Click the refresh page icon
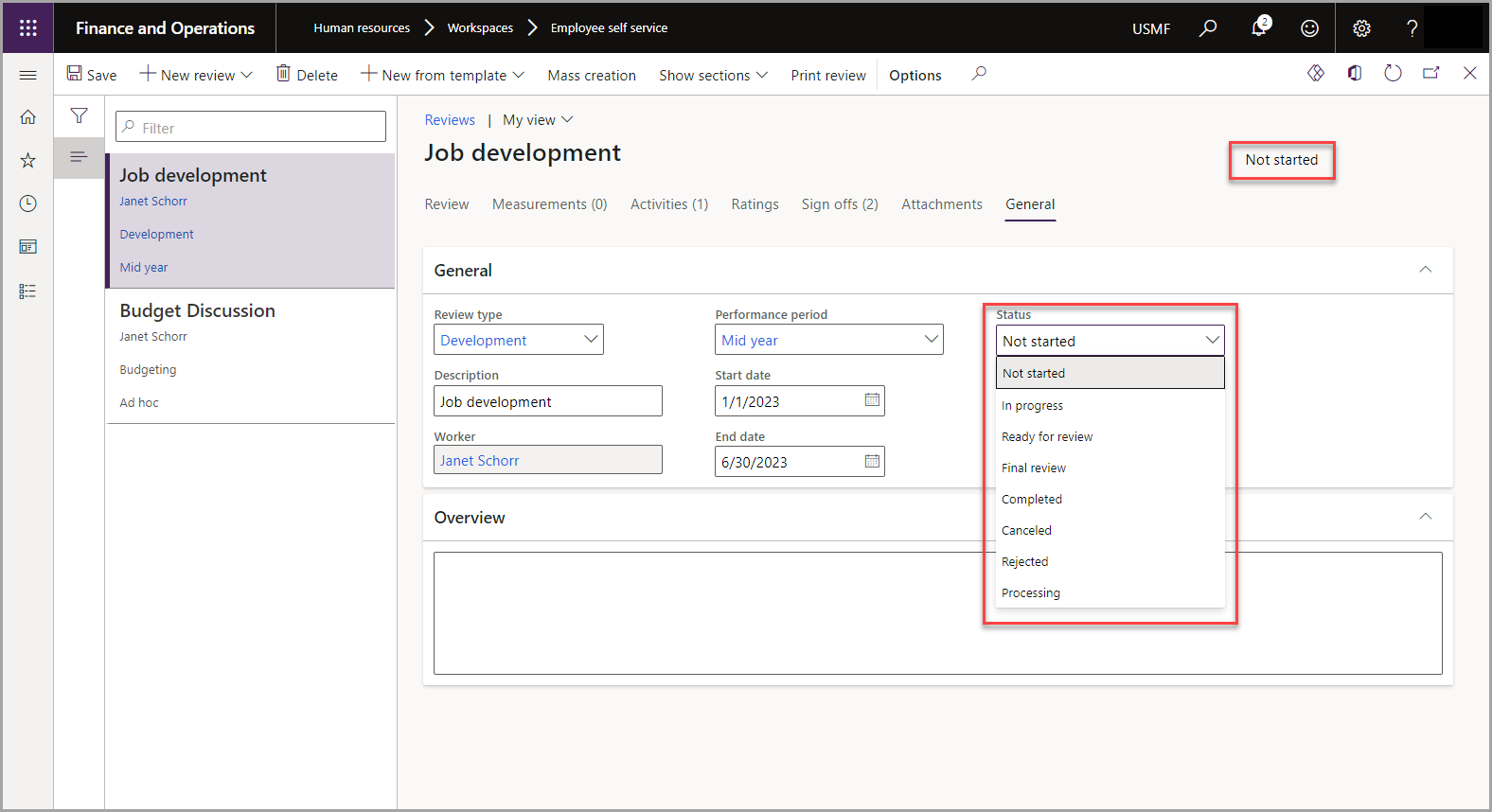 [1393, 73]
